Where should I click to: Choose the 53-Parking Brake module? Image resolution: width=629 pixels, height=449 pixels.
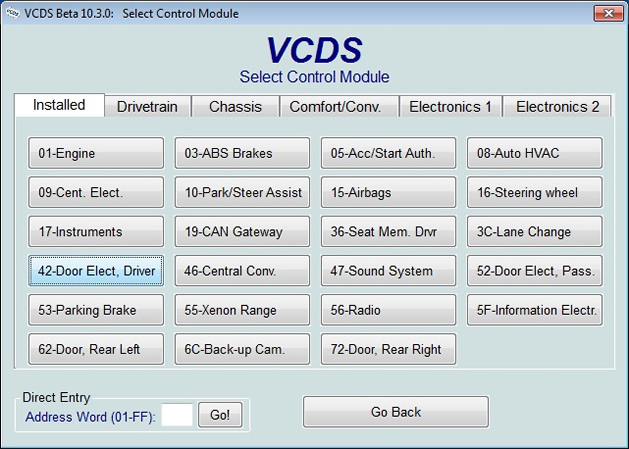coord(96,310)
